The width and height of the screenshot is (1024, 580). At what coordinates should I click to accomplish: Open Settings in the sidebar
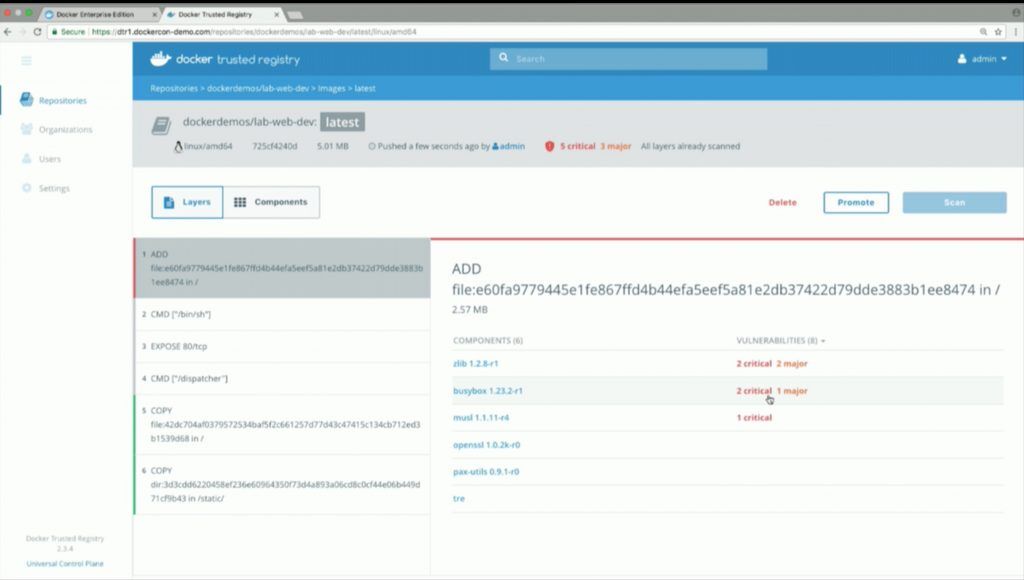54,188
